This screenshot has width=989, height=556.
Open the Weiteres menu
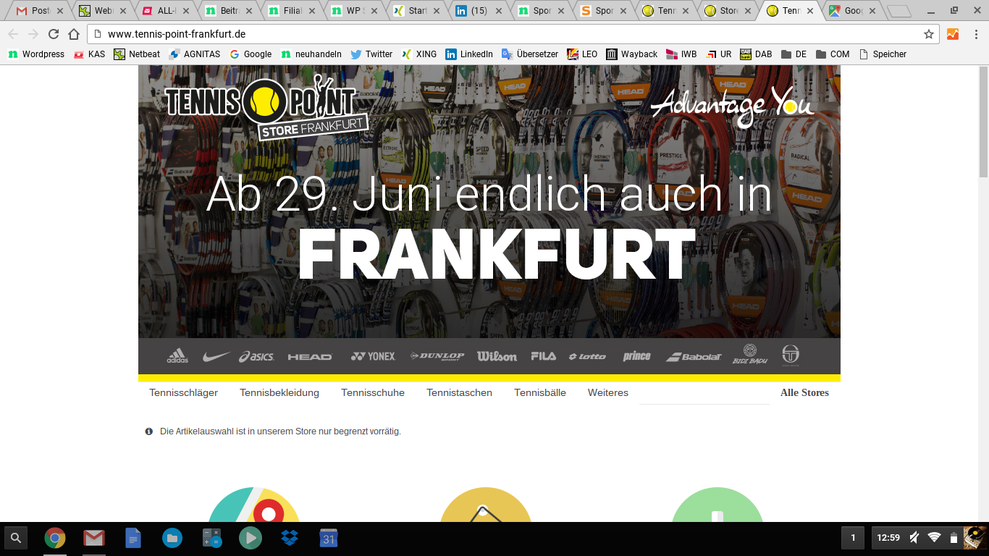pyautogui.click(x=608, y=393)
